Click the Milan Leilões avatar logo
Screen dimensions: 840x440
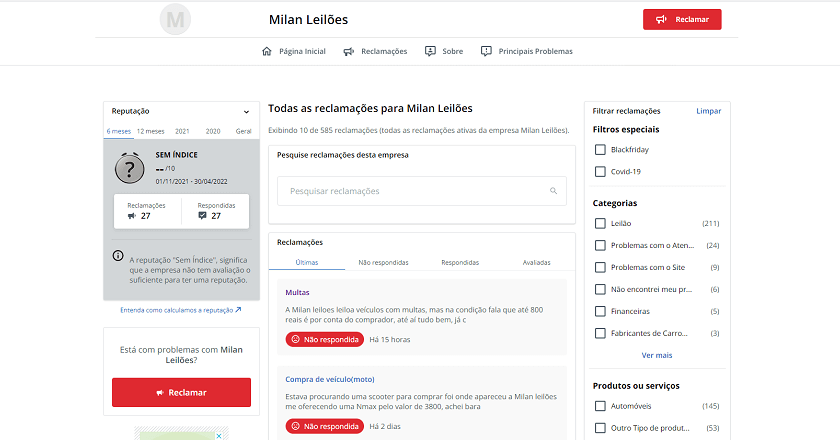(x=176, y=19)
